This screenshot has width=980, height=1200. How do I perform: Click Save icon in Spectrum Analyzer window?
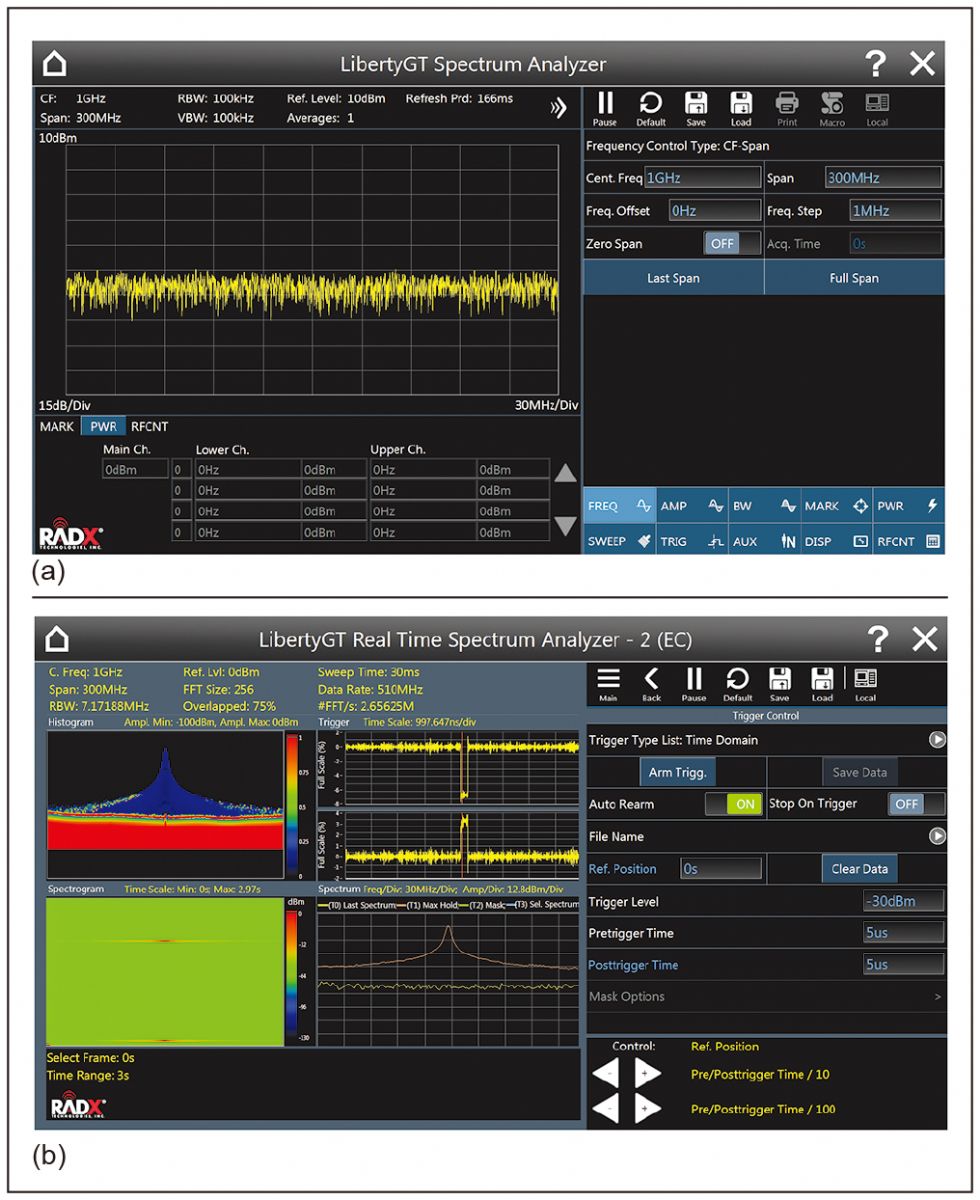pos(696,108)
